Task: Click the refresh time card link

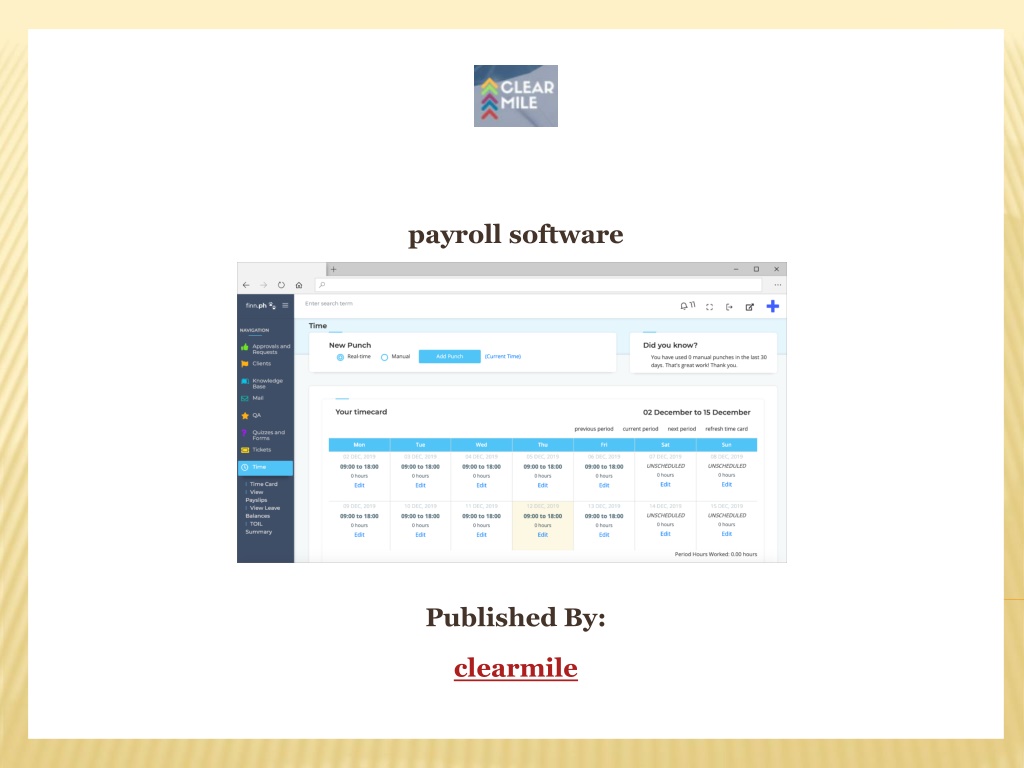Action: click(726, 429)
